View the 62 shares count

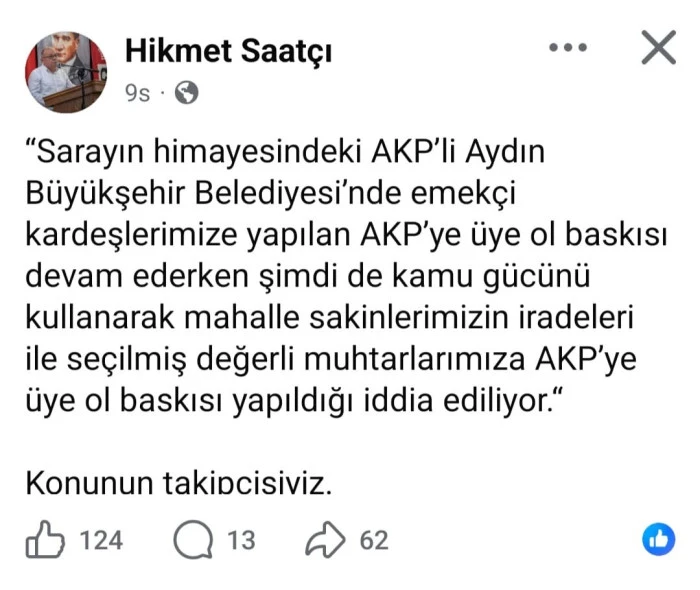coord(374,540)
